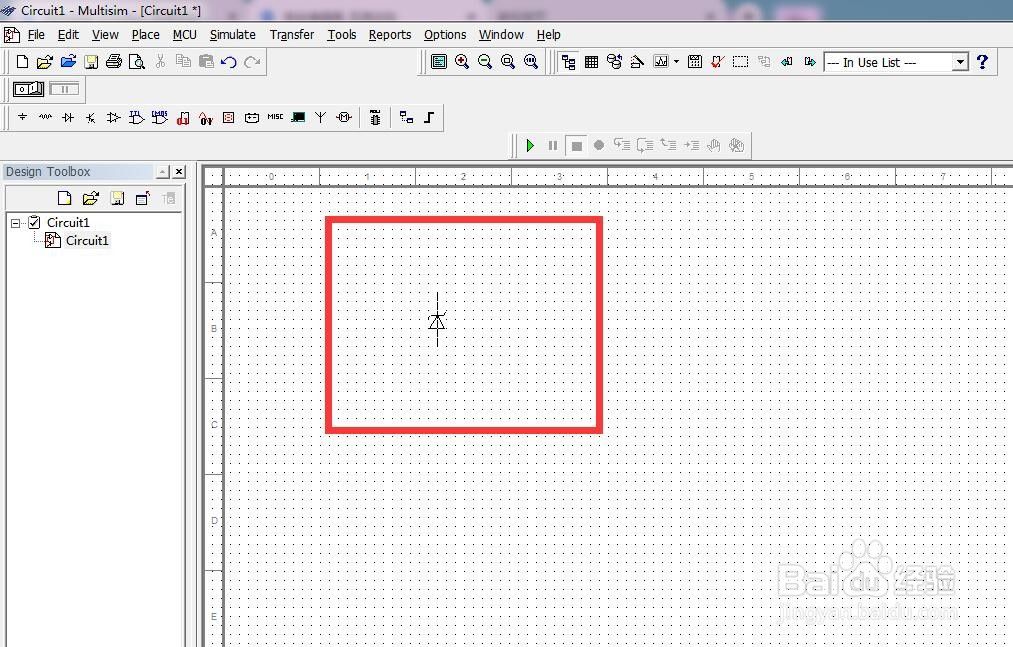Run the Electrical Rules Check icon

click(717, 62)
